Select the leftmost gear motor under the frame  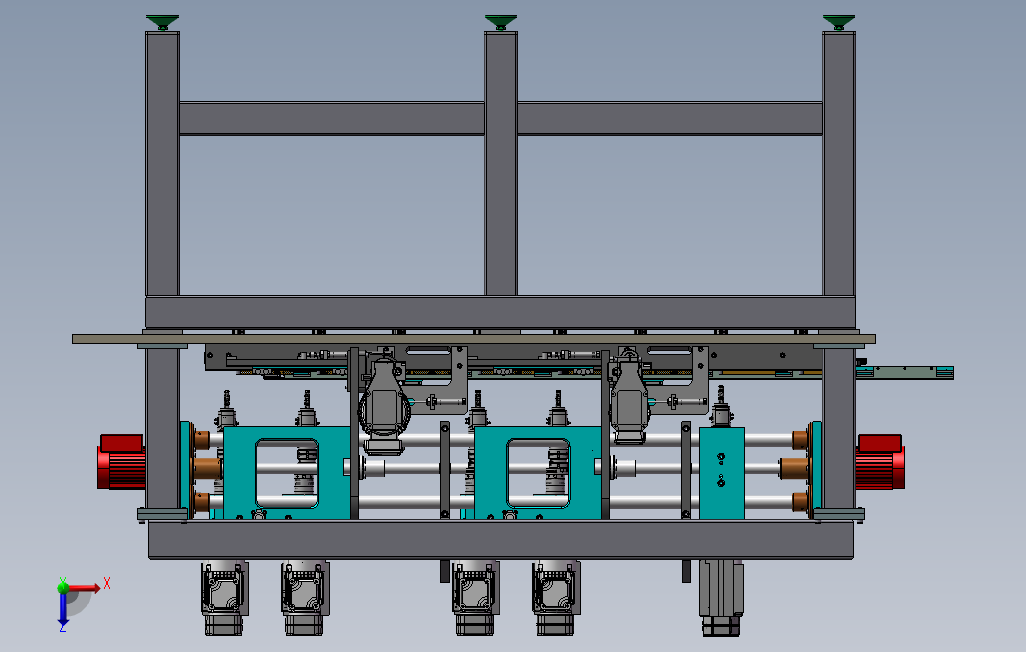click(x=224, y=598)
